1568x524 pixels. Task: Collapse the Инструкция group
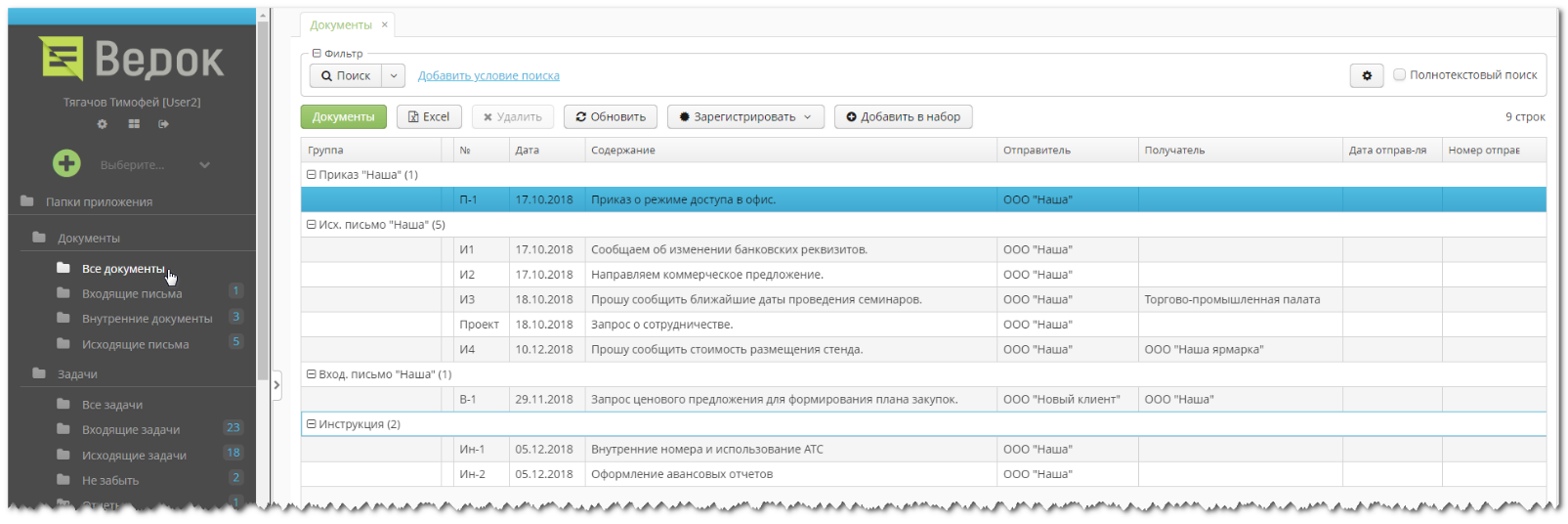click(312, 424)
